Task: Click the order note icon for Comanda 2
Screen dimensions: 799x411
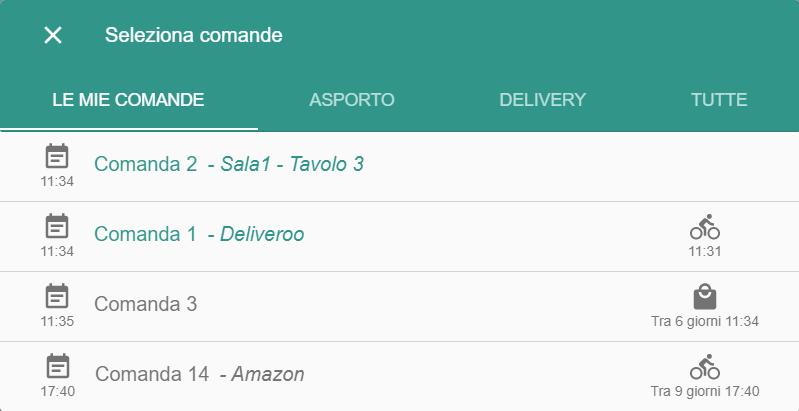Action: click(x=57, y=156)
